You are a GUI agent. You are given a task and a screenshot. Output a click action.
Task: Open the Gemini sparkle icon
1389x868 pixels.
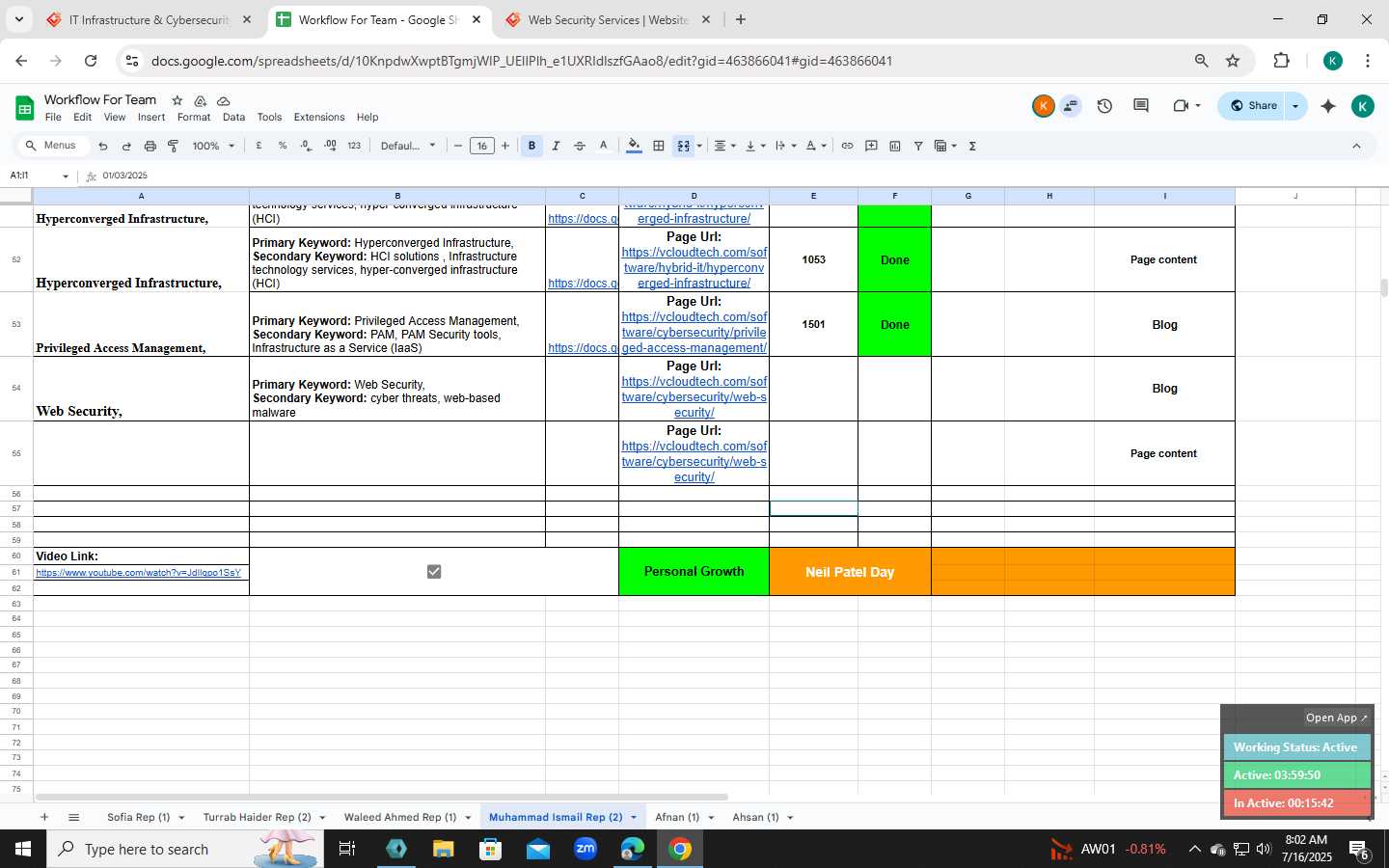pyautogui.click(x=1328, y=106)
